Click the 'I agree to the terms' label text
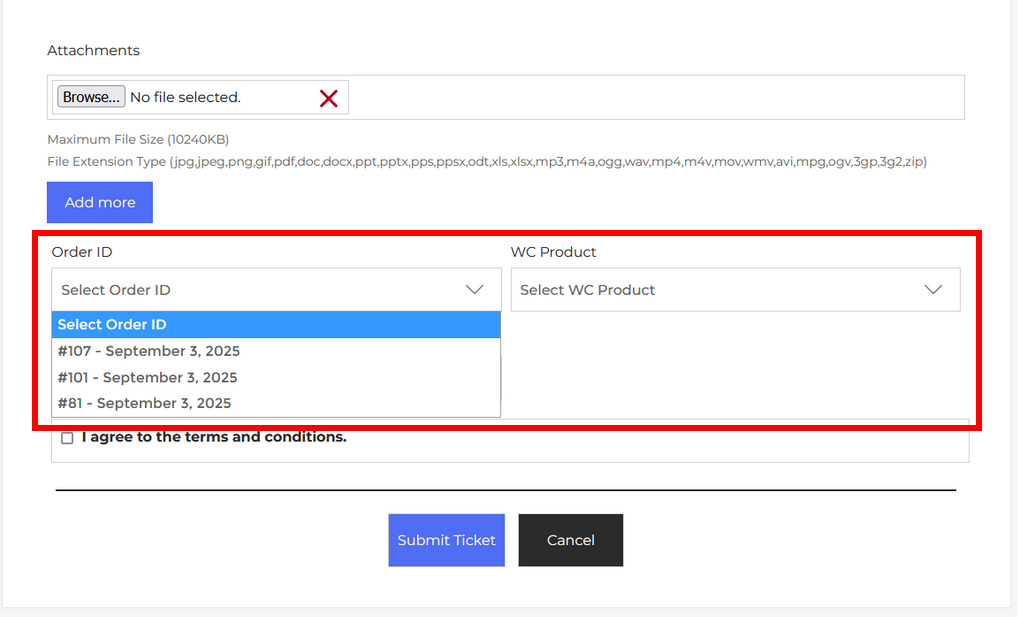1018x617 pixels. 214,437
